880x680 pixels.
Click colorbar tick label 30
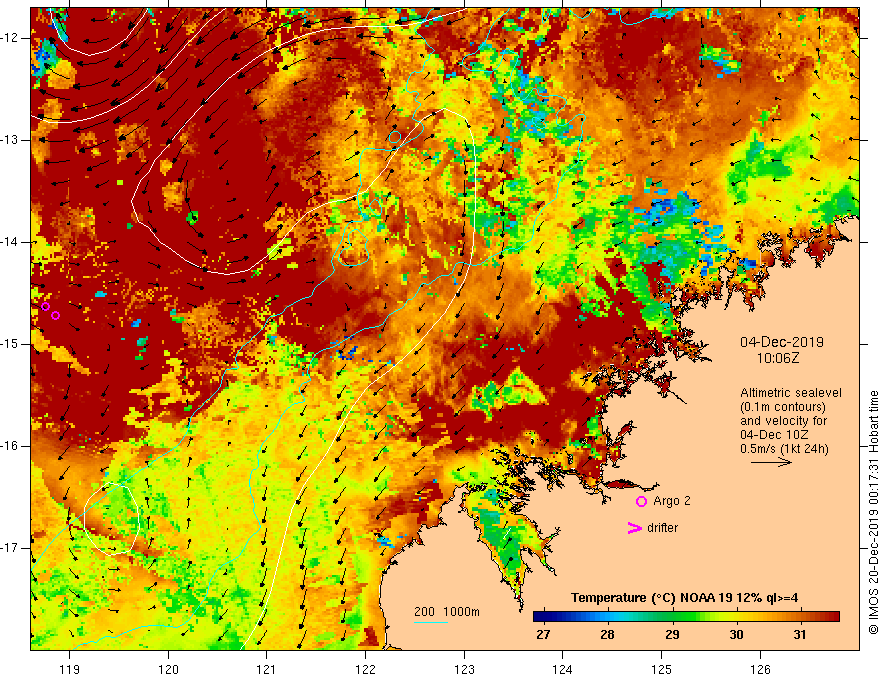736,635
